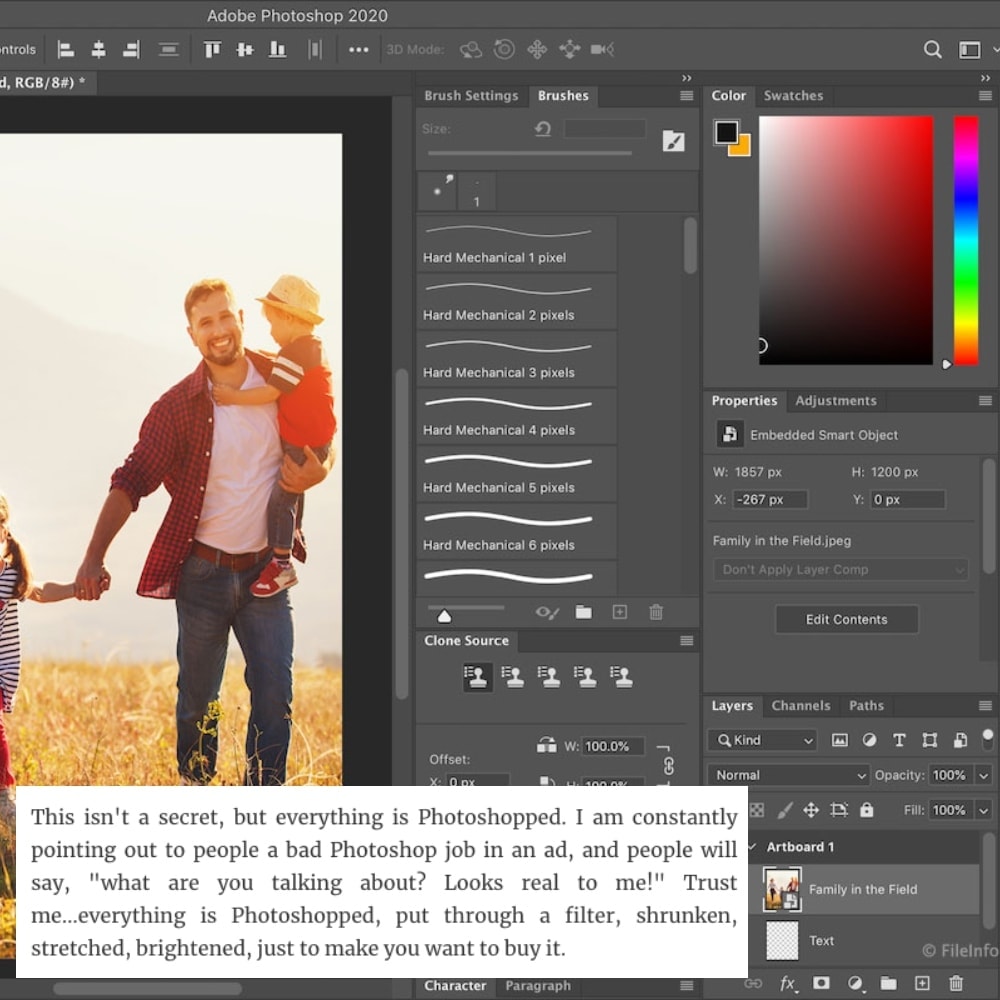This screenshot has width=1000, height=1000.
Task: Switch to the Channels tab
Action: (x=800, y=705)
